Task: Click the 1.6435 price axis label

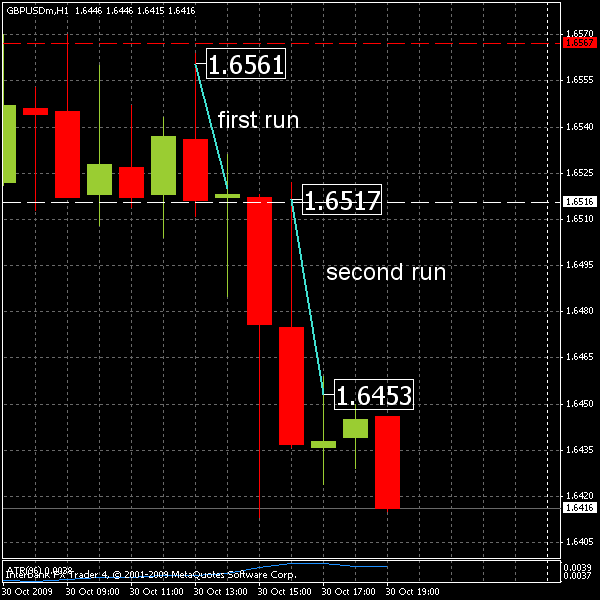Action: [x=579, y=450]
